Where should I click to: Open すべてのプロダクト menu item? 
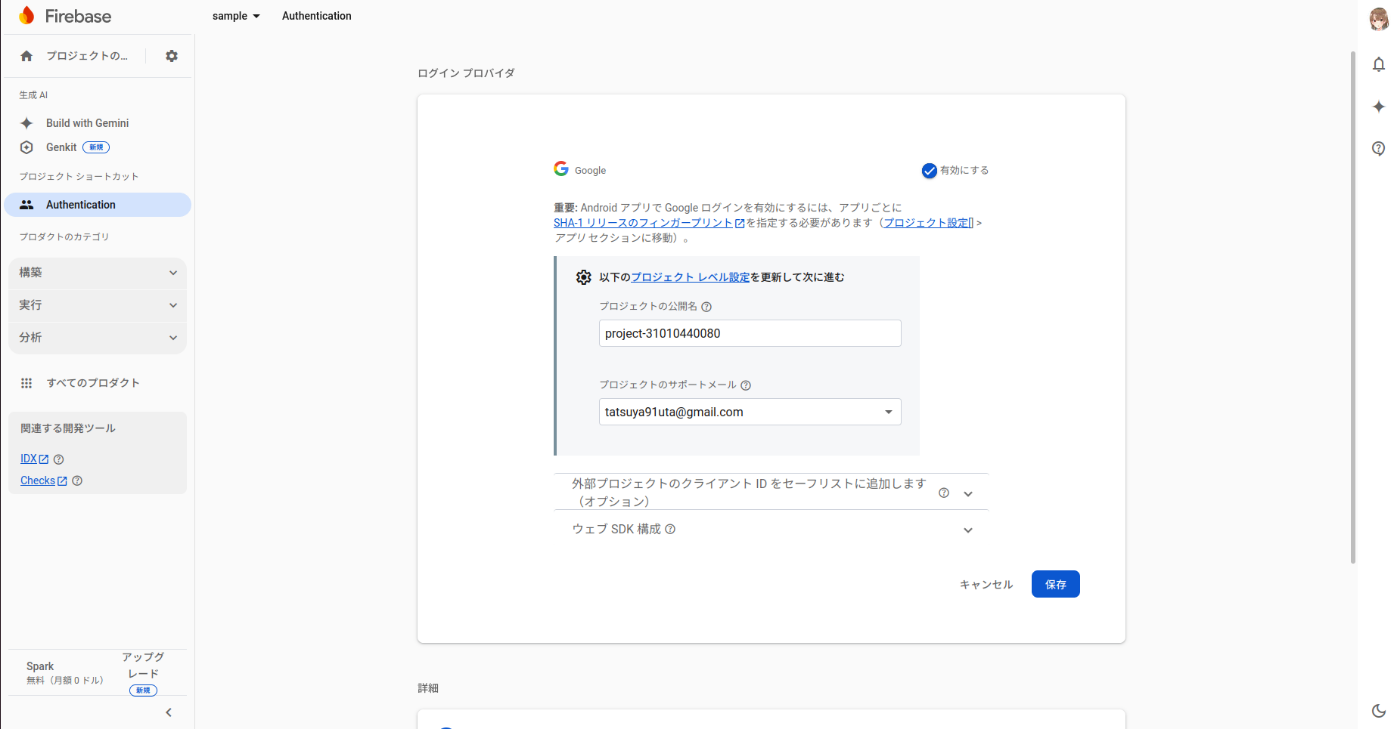click(93, 383)
